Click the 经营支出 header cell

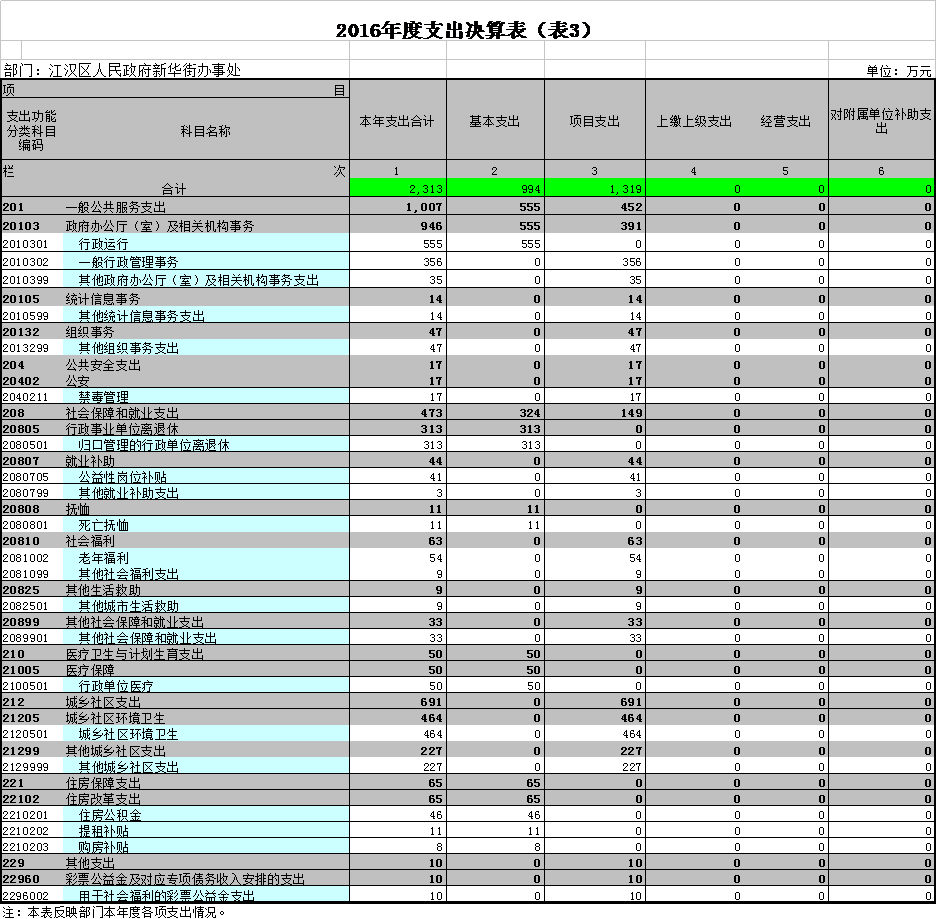785,122
